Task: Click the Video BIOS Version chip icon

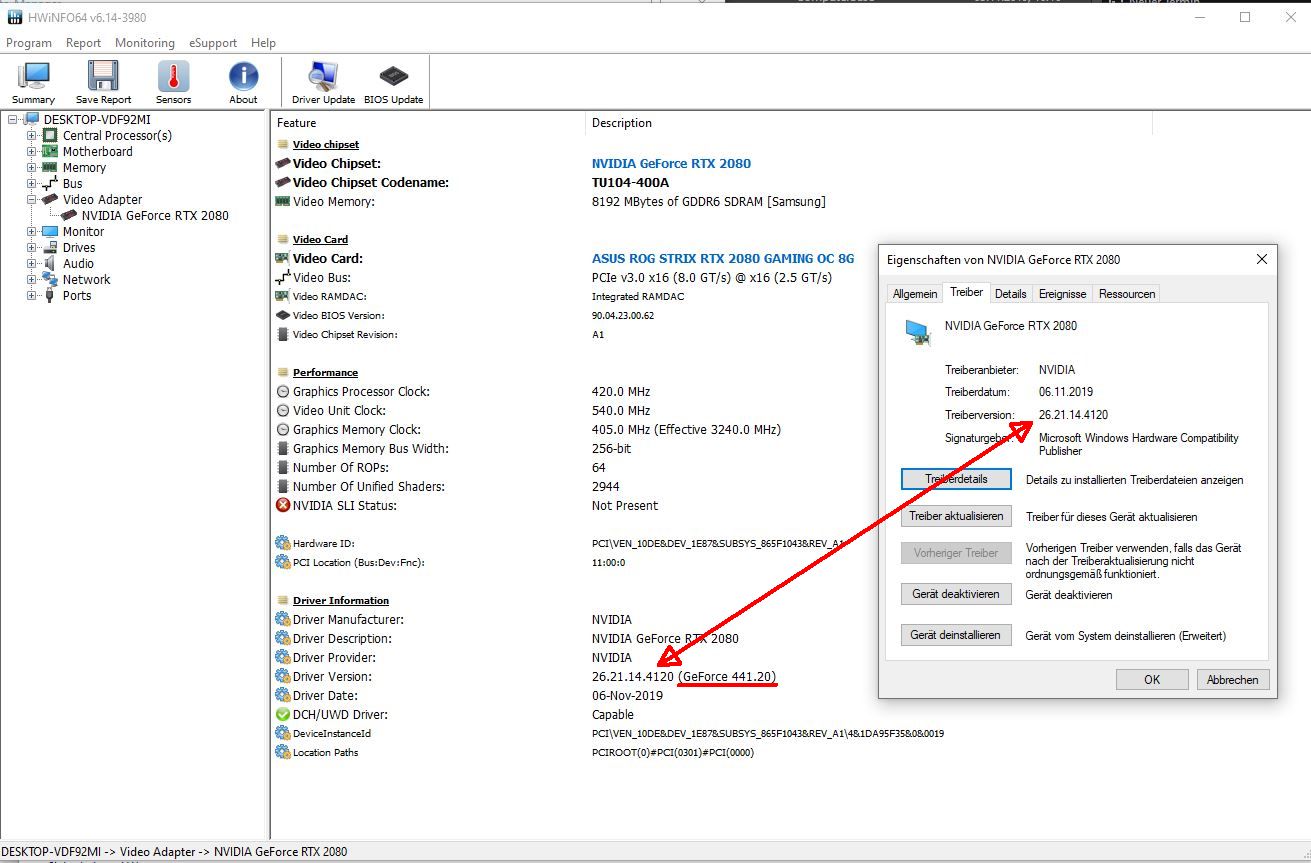Action: 283,315
